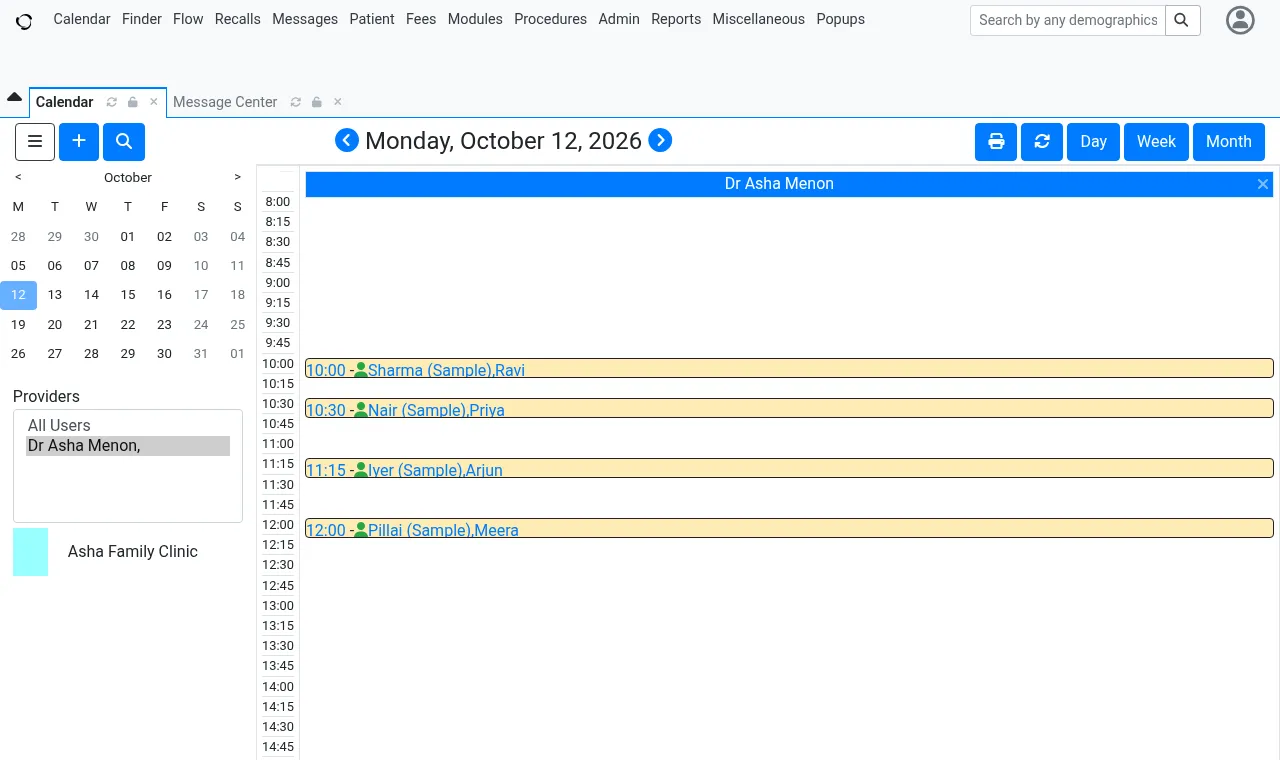The image size is (1280, 760).
Task: Close the Message Center tab
Action: click(x=338, y=102)
